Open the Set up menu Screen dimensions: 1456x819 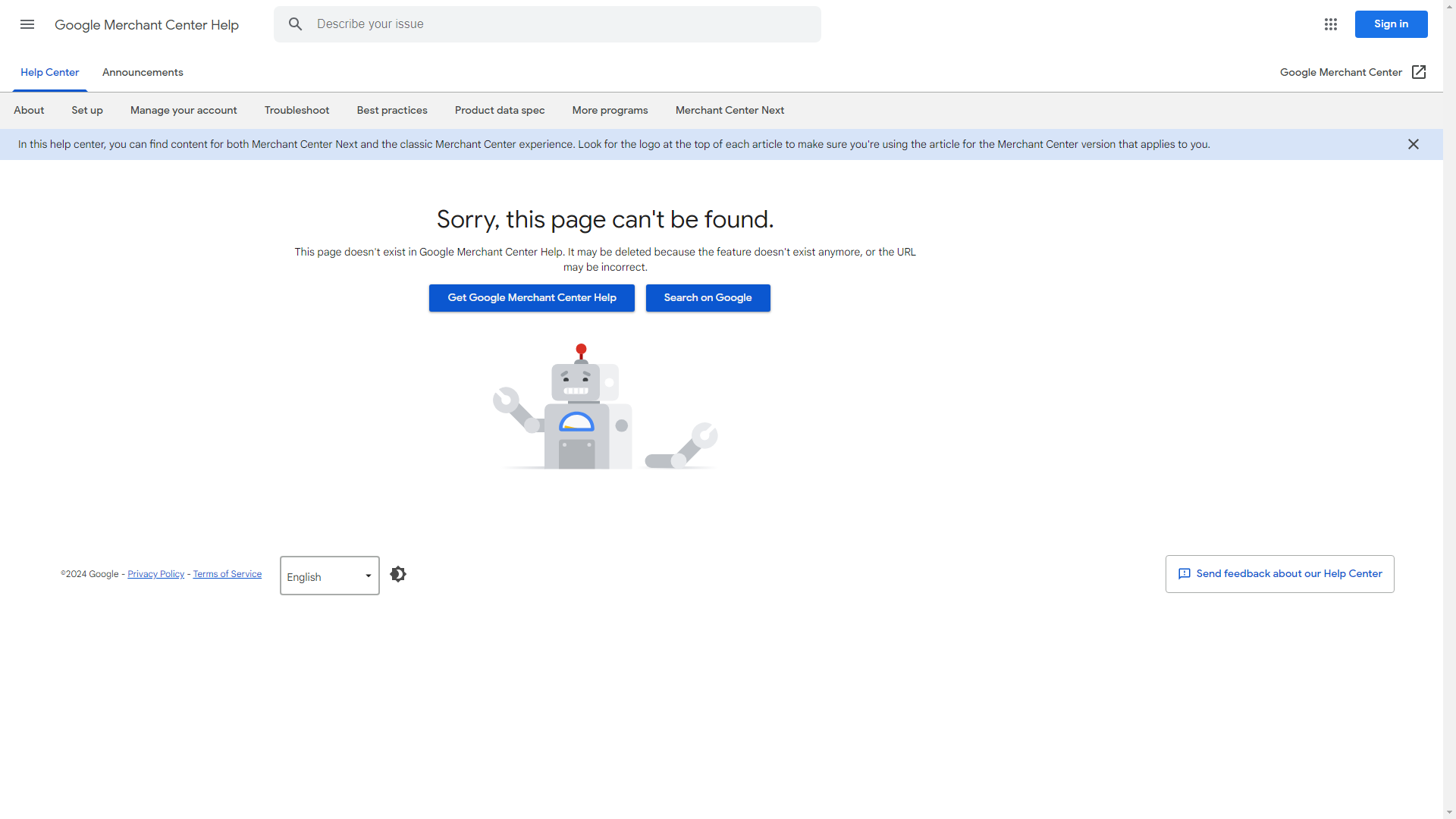point(87,110)
